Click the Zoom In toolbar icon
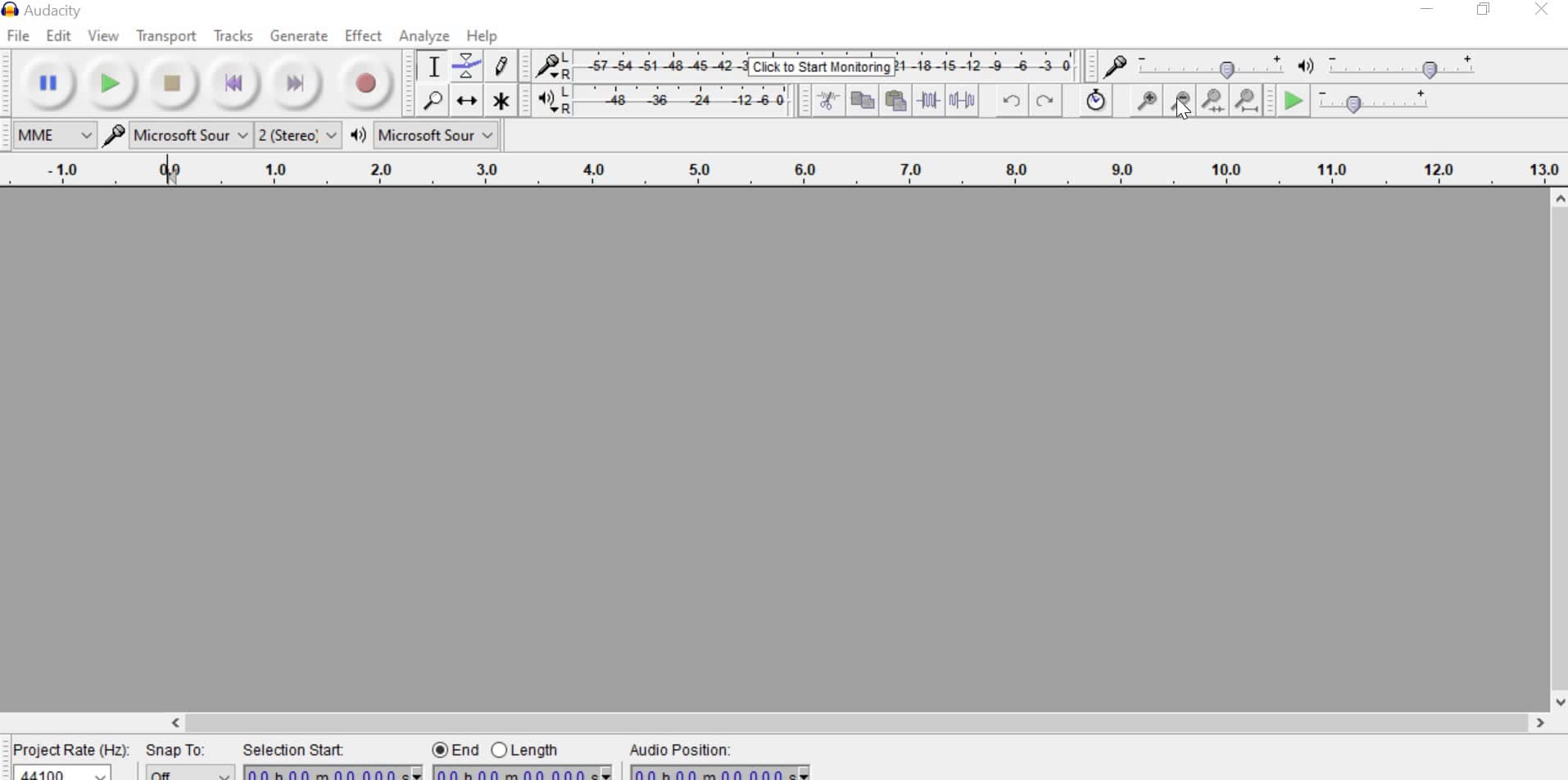The width and height of the screenshot is (1568, 780). [x=1146, y=100]
